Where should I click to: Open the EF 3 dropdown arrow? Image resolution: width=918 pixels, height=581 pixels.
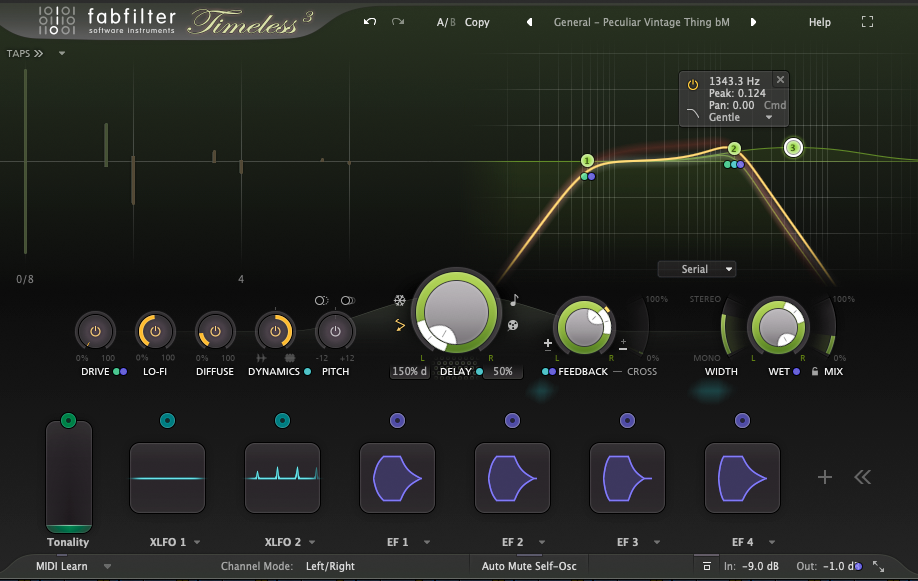point(657,542)
